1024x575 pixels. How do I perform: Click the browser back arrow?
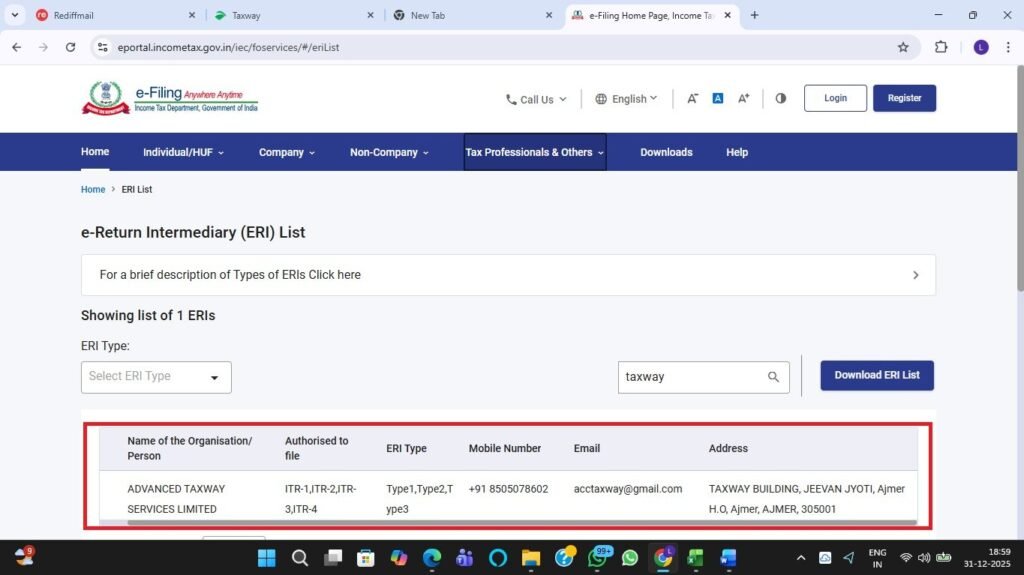pos(16,47)
